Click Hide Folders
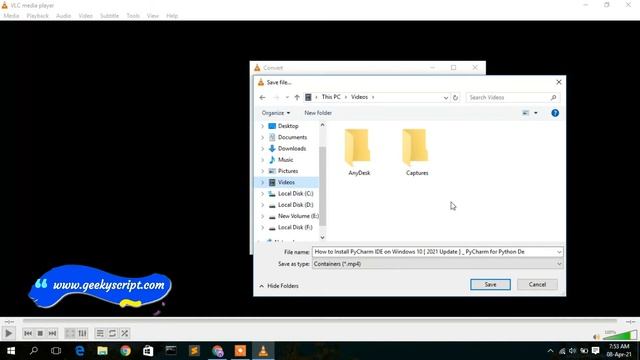640x360 pixels. click(279, 286)
